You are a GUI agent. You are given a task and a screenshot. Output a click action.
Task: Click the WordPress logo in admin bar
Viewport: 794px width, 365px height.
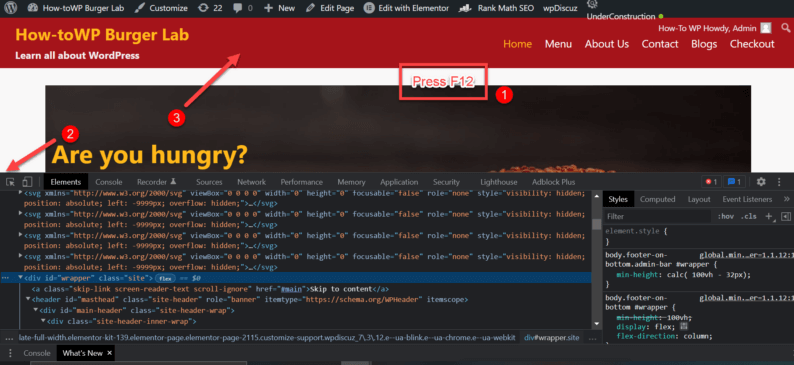pos(11,8)
